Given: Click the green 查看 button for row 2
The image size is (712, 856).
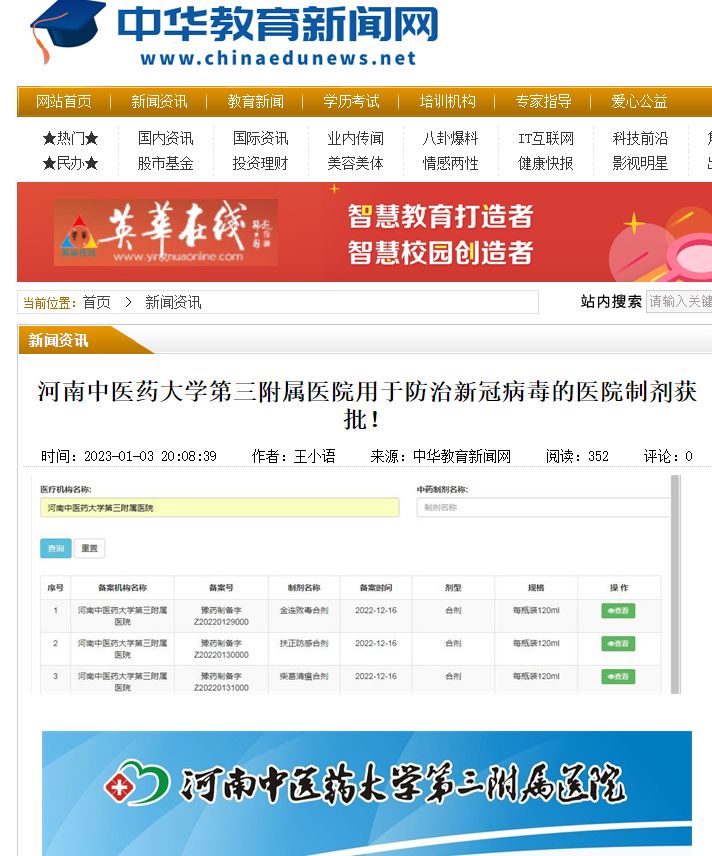Looking at the screenshot, I should click(x=618, y=644).
